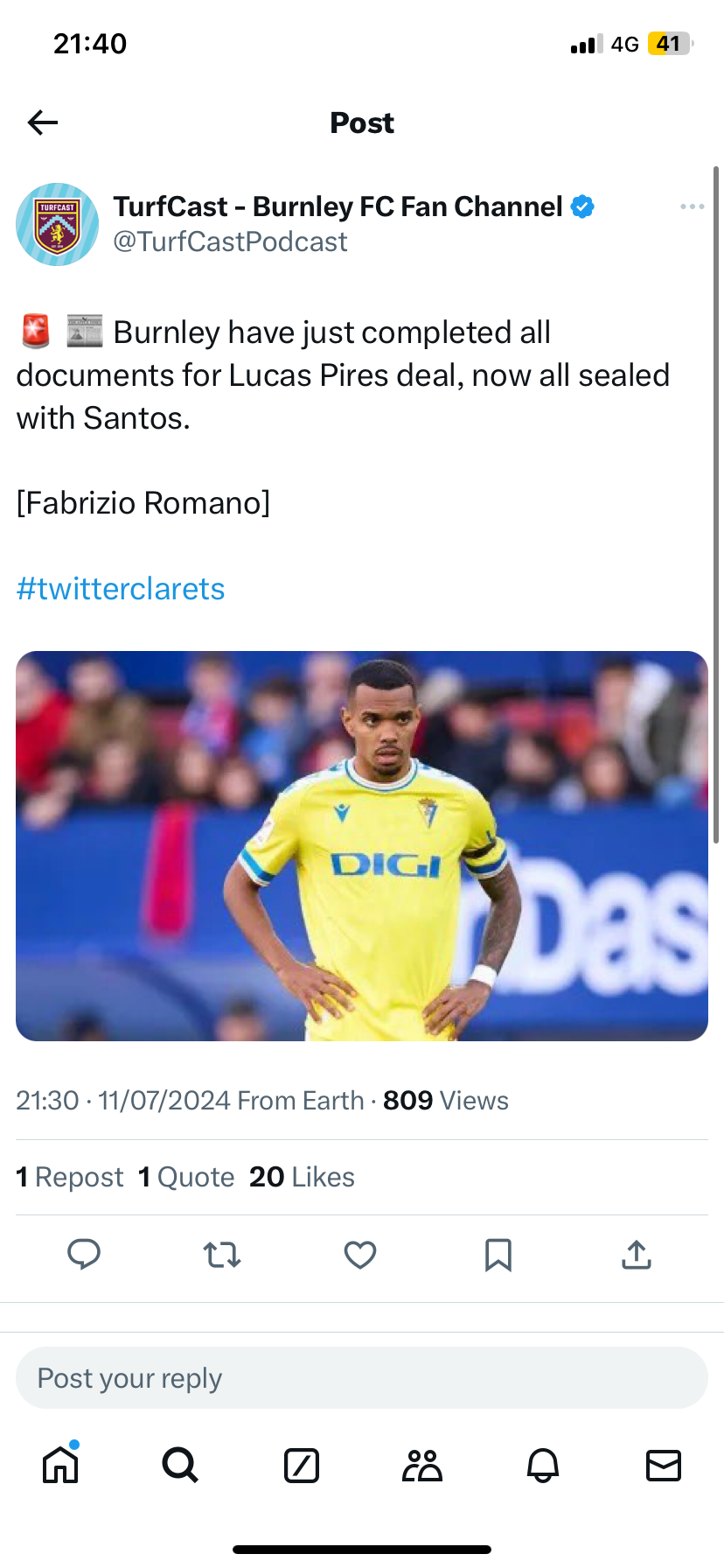This screenshot has width=724, height=1568.
Task: Go to Home tab in bottom bar
Action: [x=60, y=1465]
